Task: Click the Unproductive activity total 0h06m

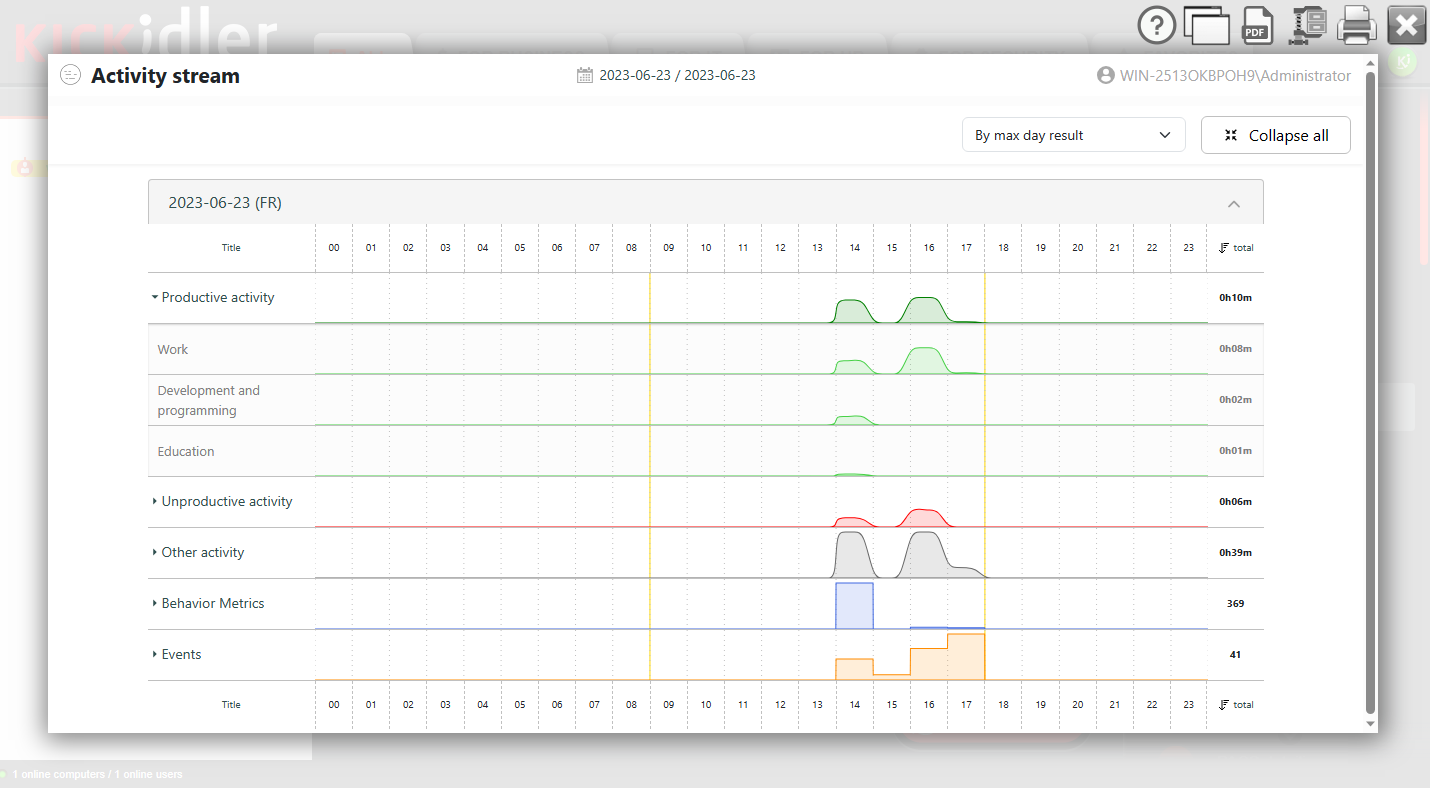Action: point(1235,502)
